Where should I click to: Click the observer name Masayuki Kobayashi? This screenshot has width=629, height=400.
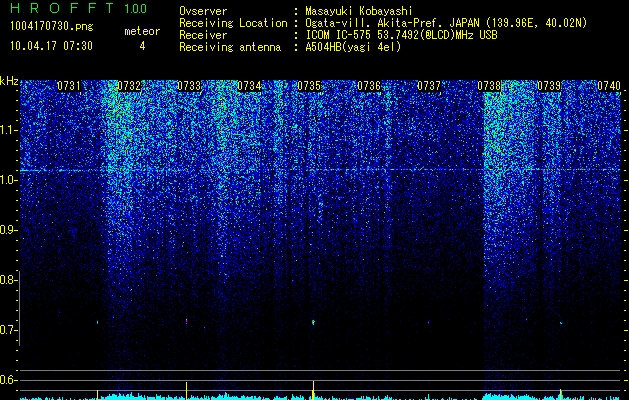tap(358, 11)
